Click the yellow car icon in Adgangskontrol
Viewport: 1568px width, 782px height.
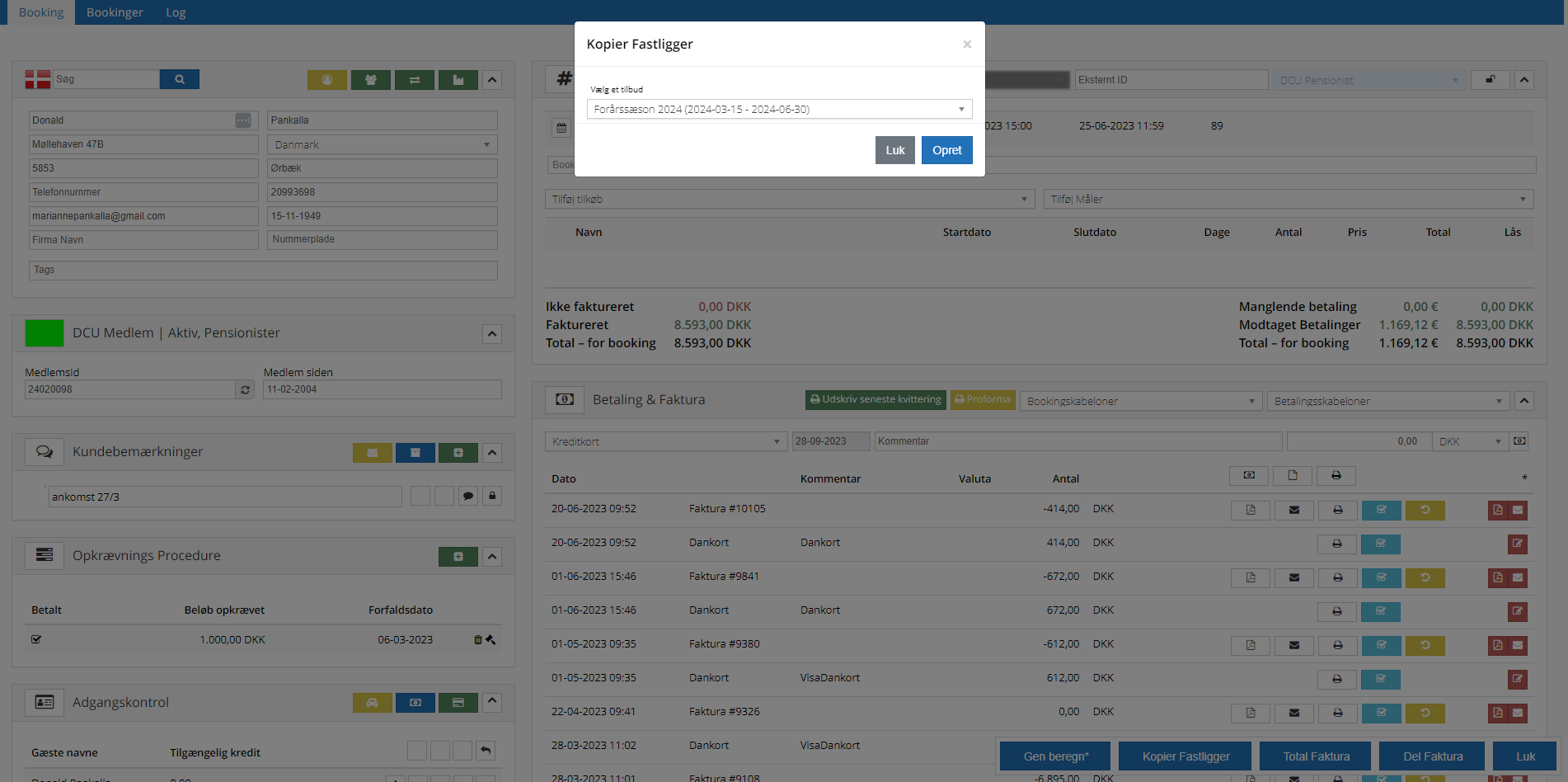[x=373, y=703]
